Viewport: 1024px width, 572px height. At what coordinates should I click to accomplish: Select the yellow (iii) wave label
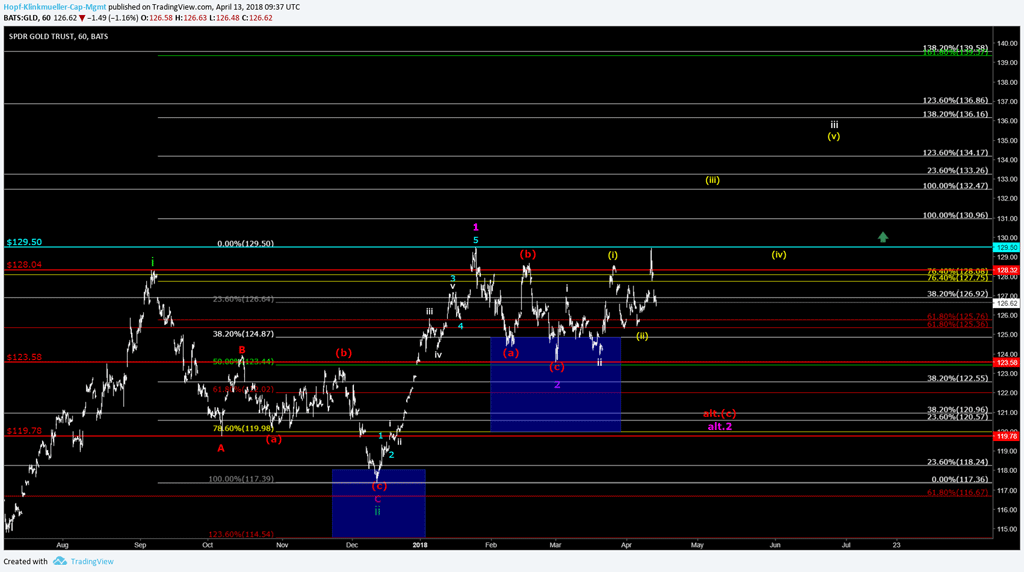(712, 180)
